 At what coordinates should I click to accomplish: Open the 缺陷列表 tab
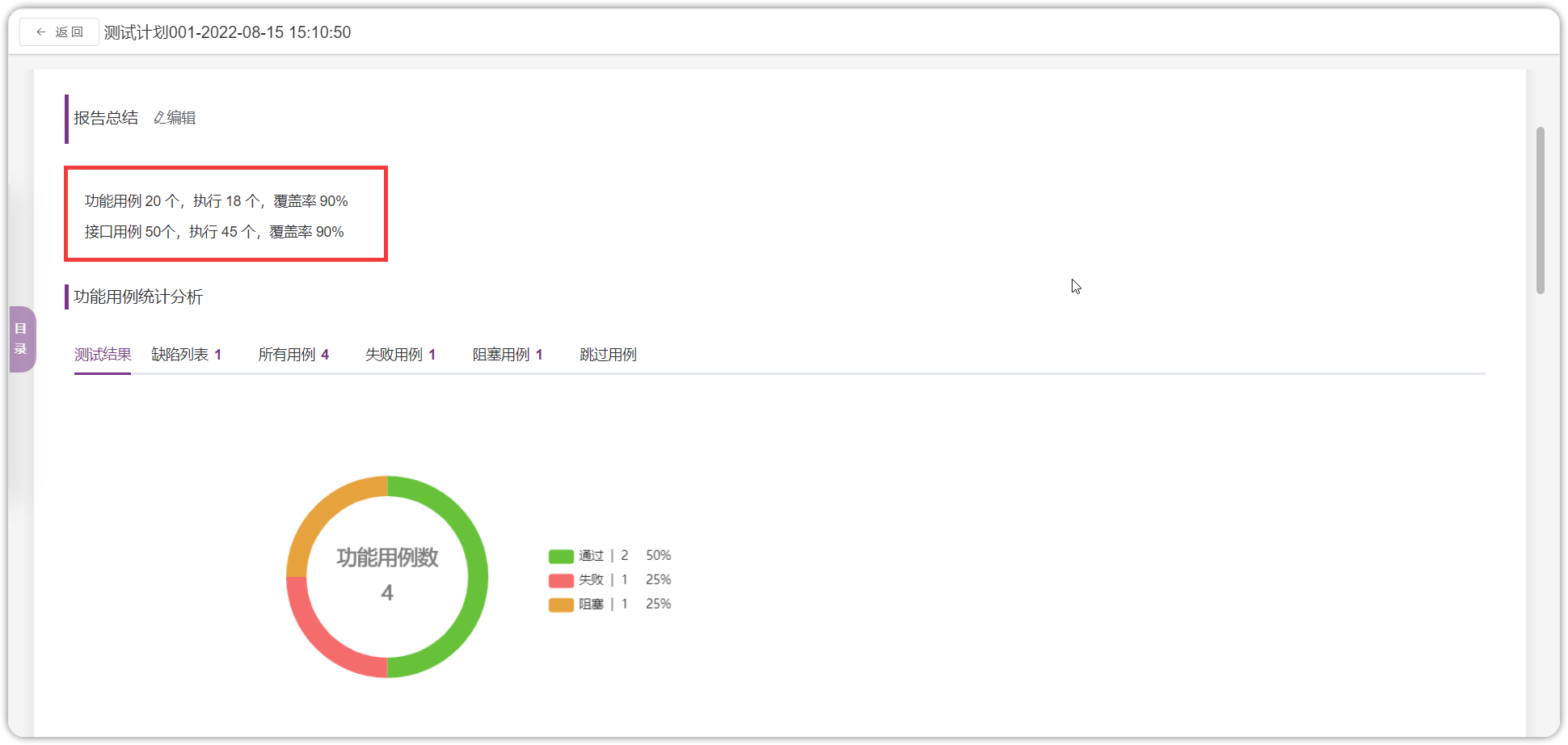tap(187, 355)
